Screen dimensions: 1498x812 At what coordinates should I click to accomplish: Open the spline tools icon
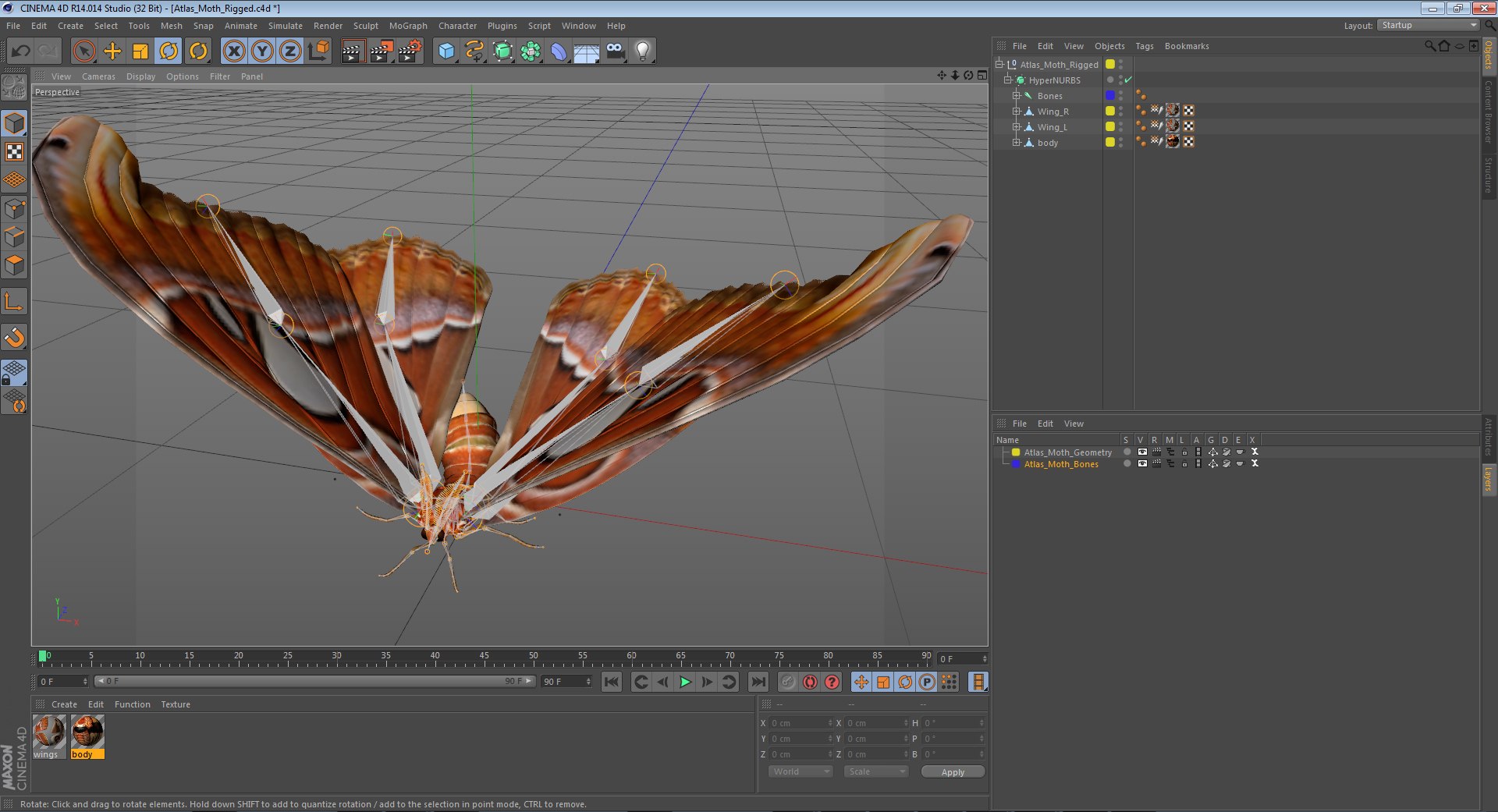tap(474, 51)
